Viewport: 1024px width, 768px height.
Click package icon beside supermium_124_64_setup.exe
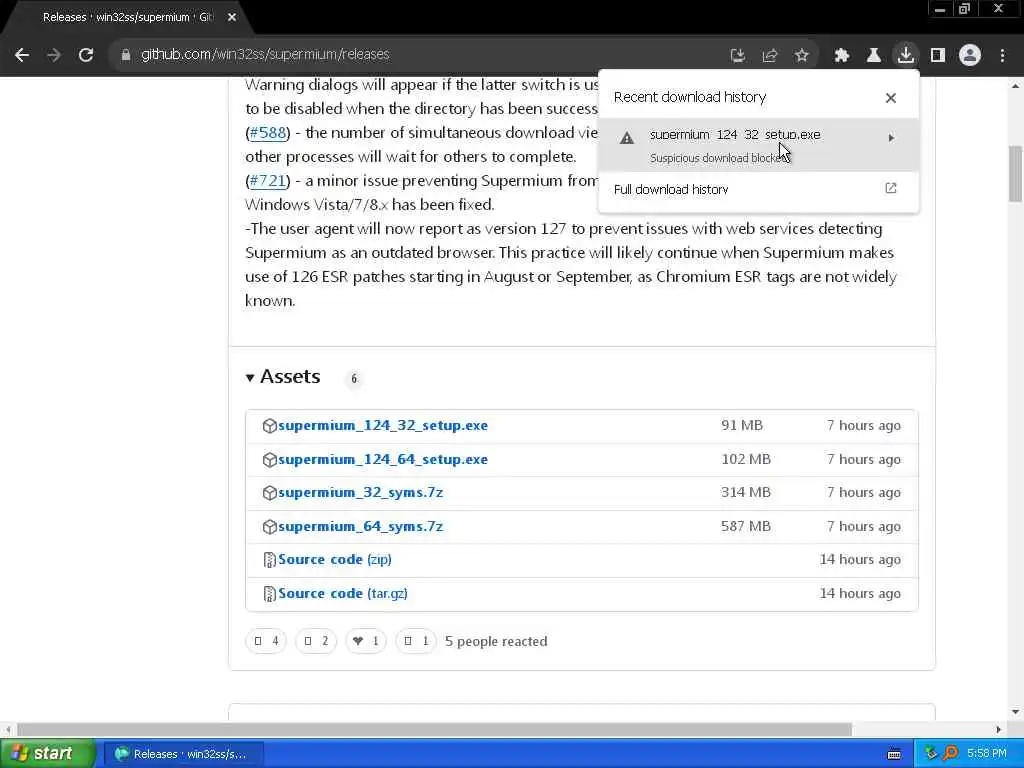pyautogui.click(x=269, y=460)
